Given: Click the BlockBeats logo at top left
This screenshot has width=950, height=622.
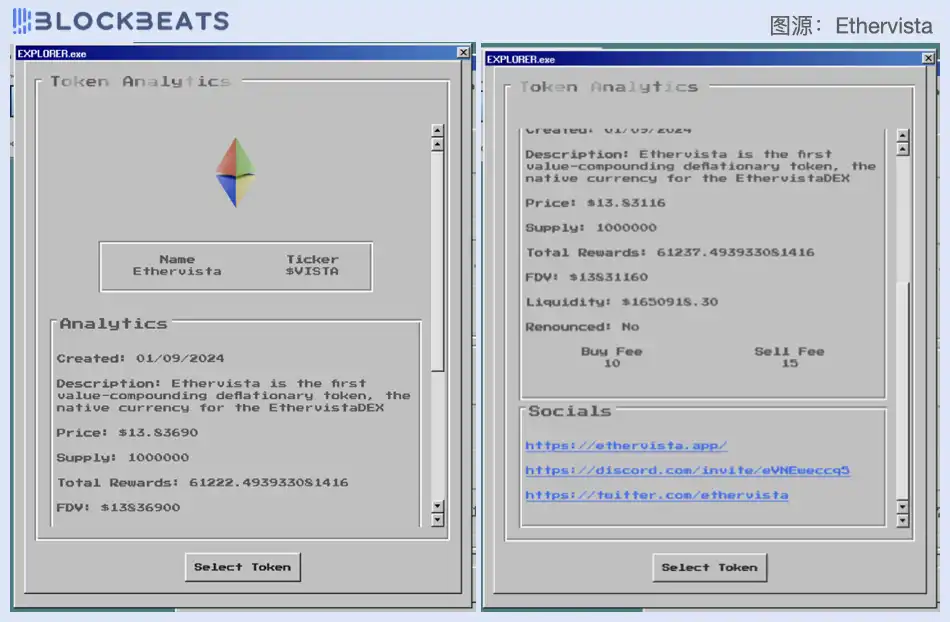Looking at the screenshot, I should (120, 20).
